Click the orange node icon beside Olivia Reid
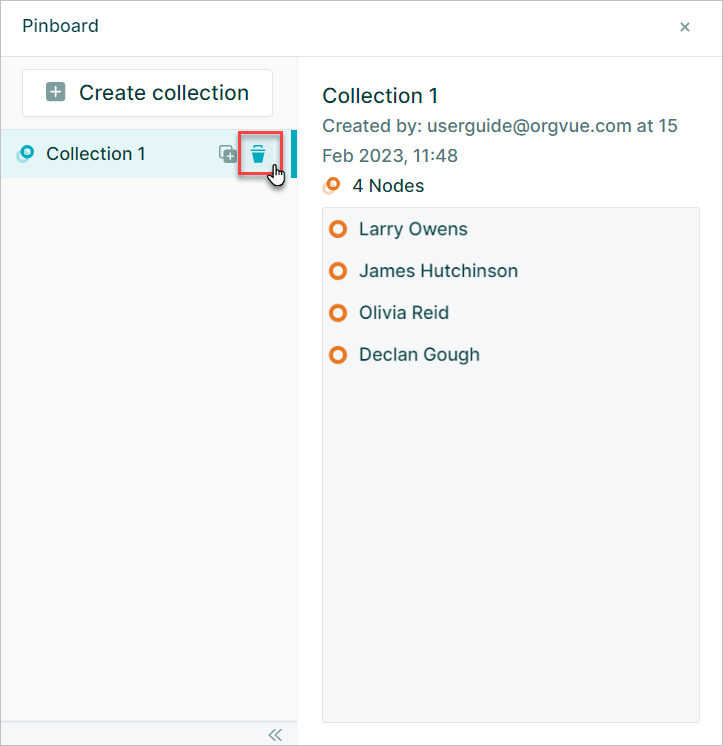Viewport: 723px width, 746px height. (338, 313)
